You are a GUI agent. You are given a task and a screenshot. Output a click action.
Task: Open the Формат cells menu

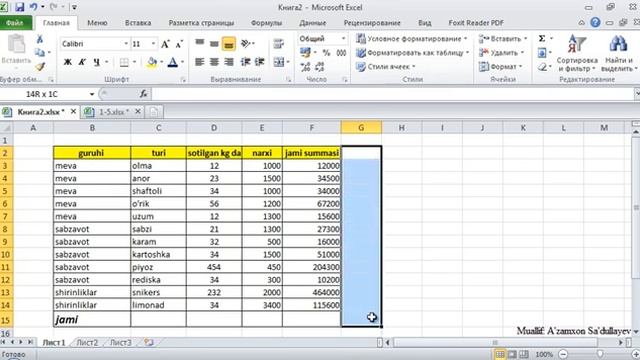pyautogui.click(x=500, y=67)
